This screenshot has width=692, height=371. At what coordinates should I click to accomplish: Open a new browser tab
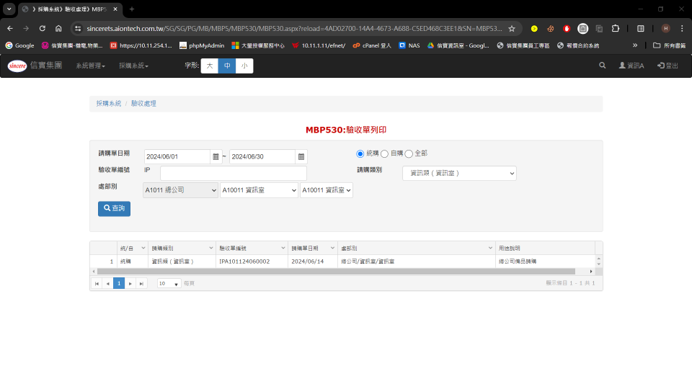click(x=132, y=9)
